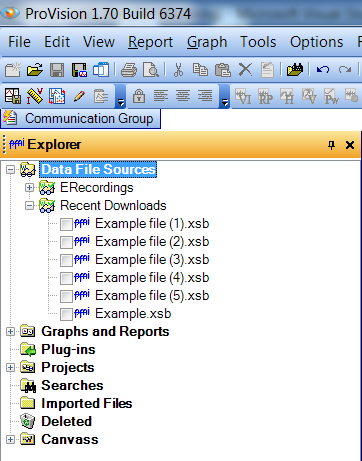The image size is (362, 461).
Task: Open the File menu
Action: click(19, 42)
